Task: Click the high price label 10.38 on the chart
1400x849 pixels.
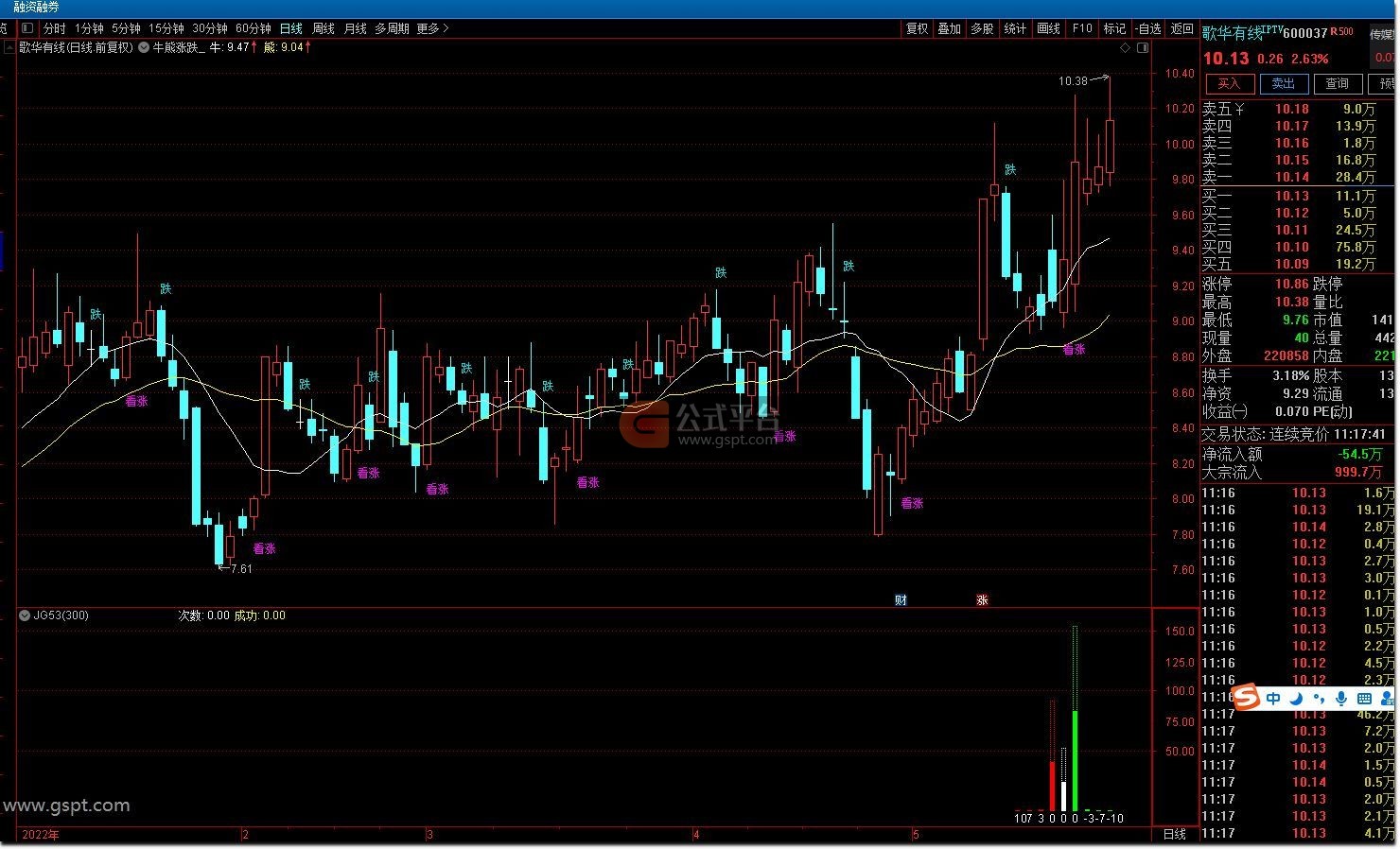Action: 1073,81
